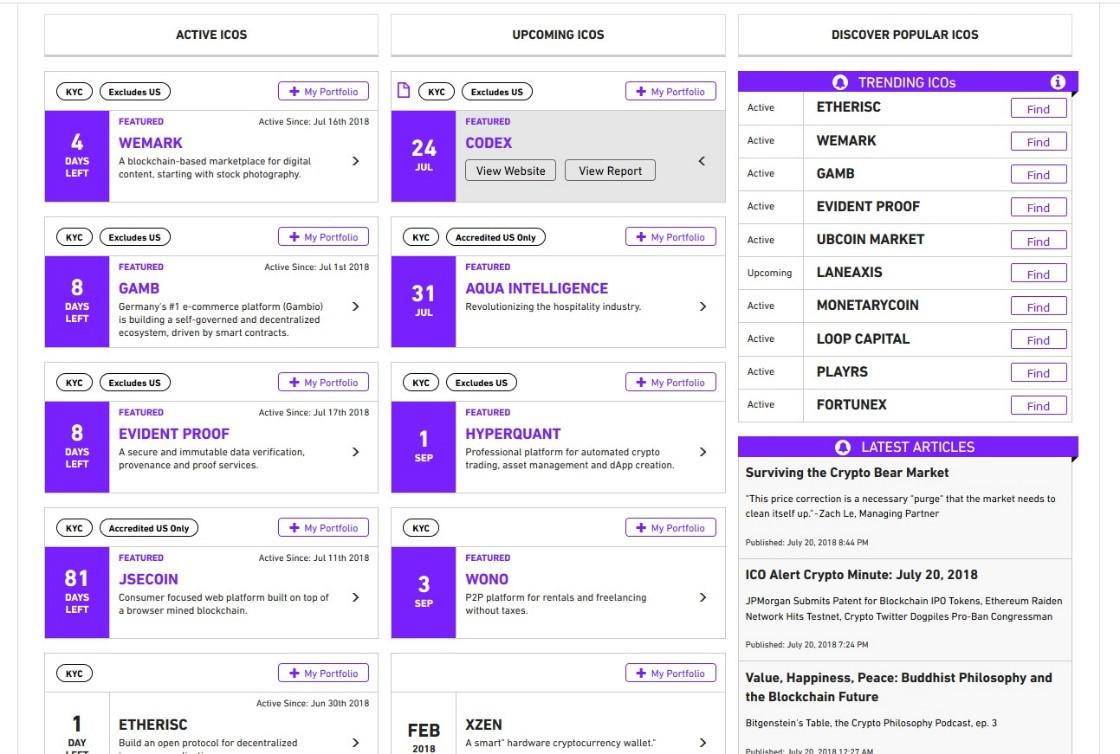Click the '24 JUL' date tile on CODEX
This screenshot has width=1120, height=754.
coord(424,156)
